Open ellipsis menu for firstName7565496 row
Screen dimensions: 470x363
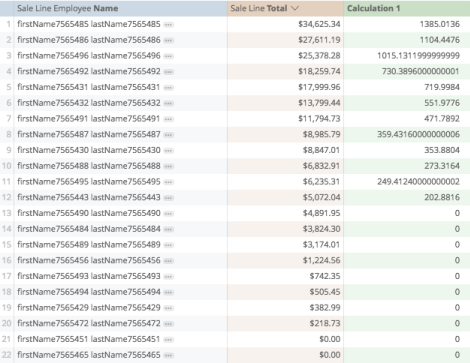pyautogui.click(x=169, y=56)
